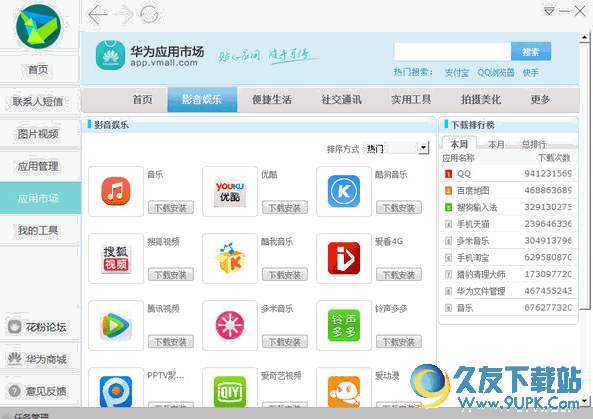Open the 音乐 app icon
593x419 pixels.
click(x=116, y=191)
